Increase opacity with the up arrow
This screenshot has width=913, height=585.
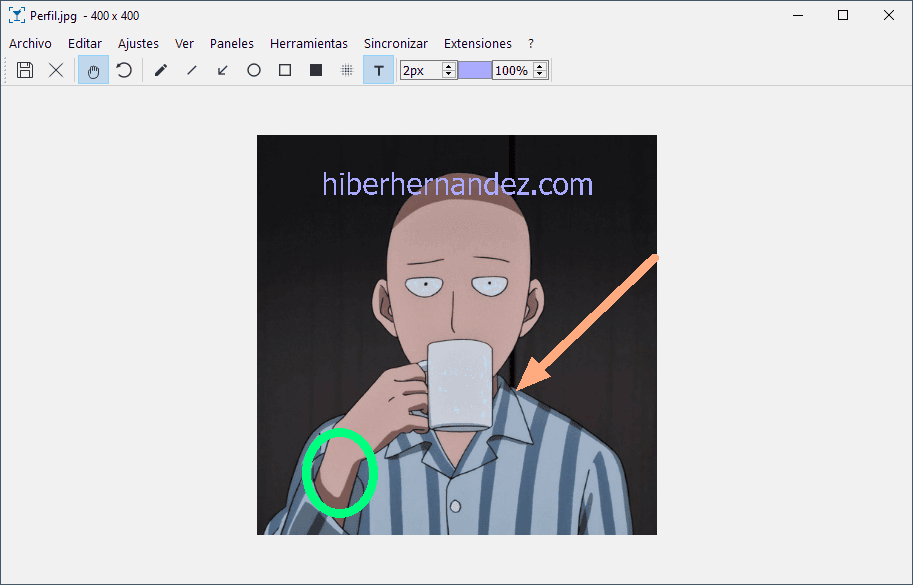tap(540, 66)
